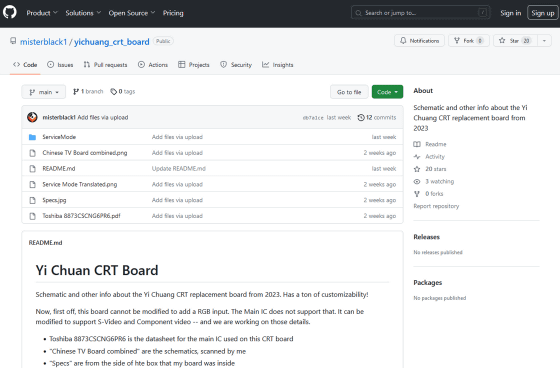Viewport: 560px width, 368px height.
Task: Open Service Mode Translated.png file
Action: tap(80, 184)
